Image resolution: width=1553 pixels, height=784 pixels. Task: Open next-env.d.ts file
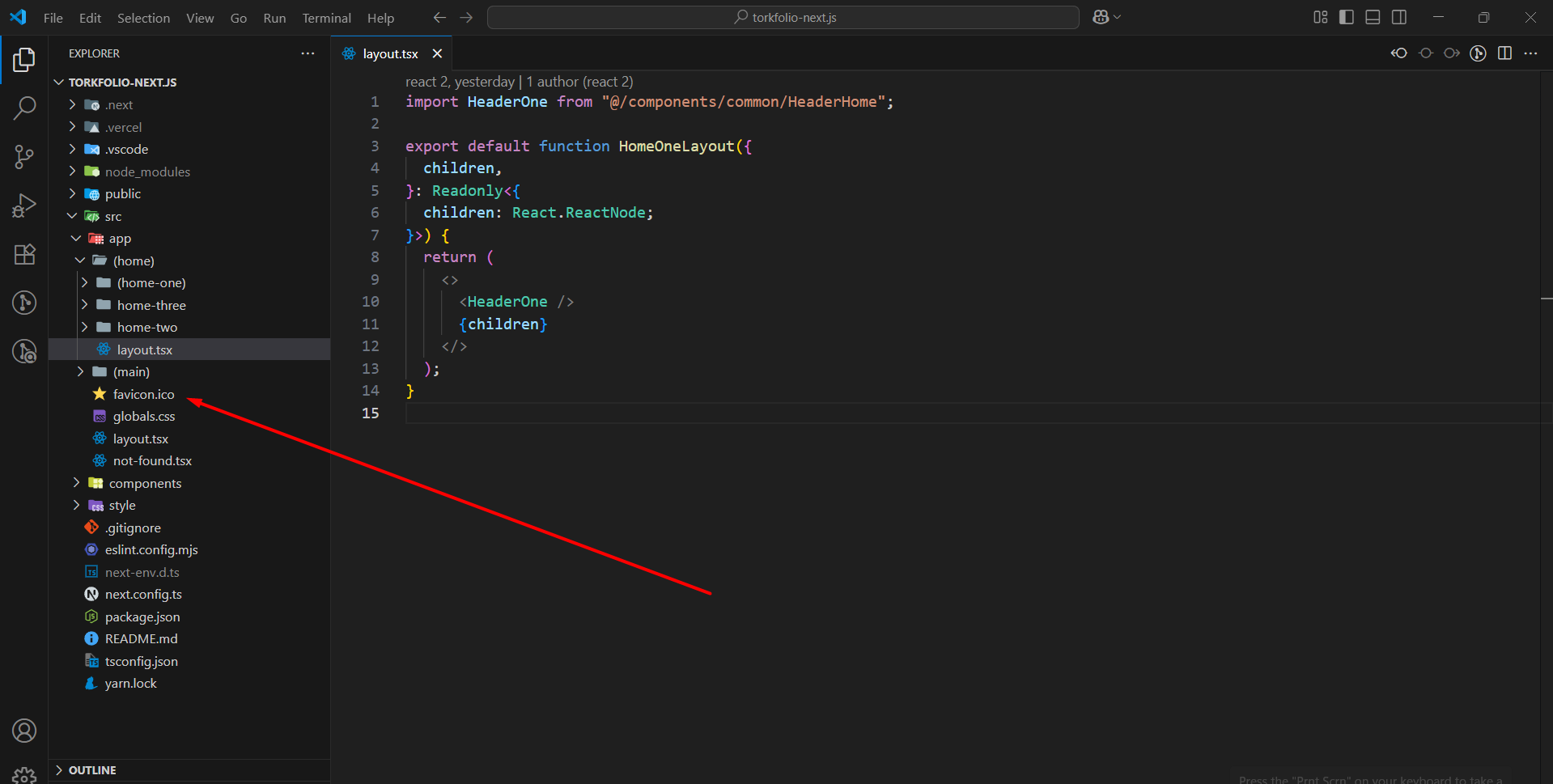pos(189,572)
